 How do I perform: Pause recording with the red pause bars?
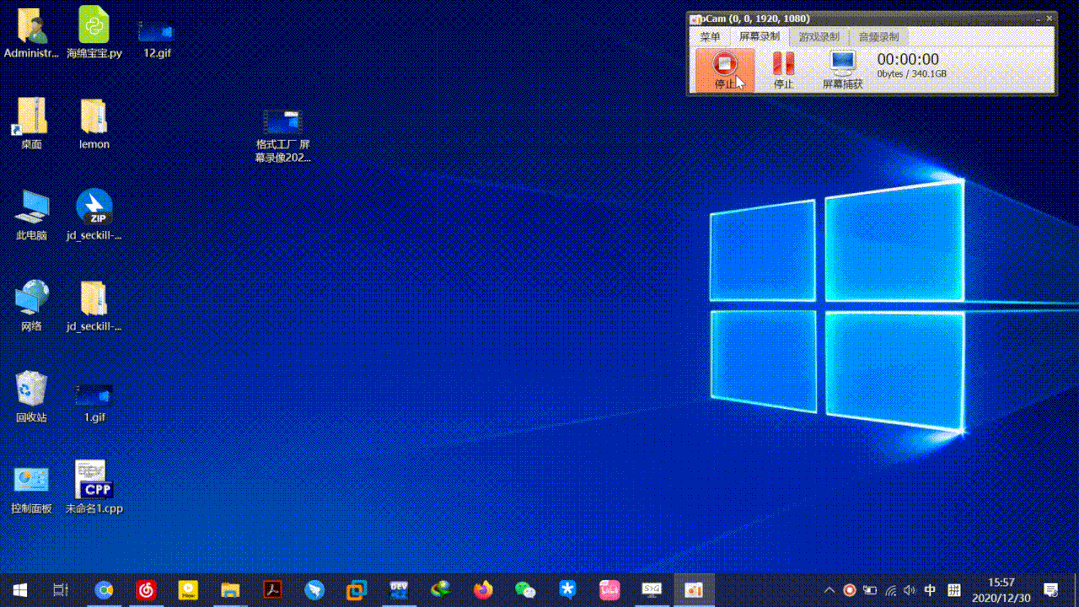(783, 70)
